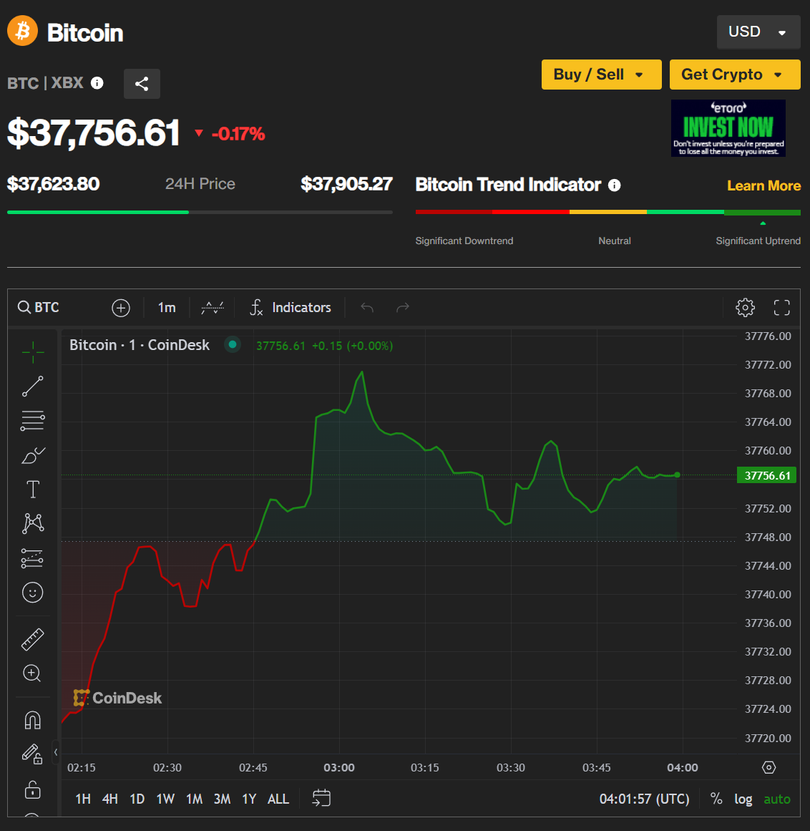The image size is (810, 831).
Task: Open the Indicators menu
Action: click(290, 307)
